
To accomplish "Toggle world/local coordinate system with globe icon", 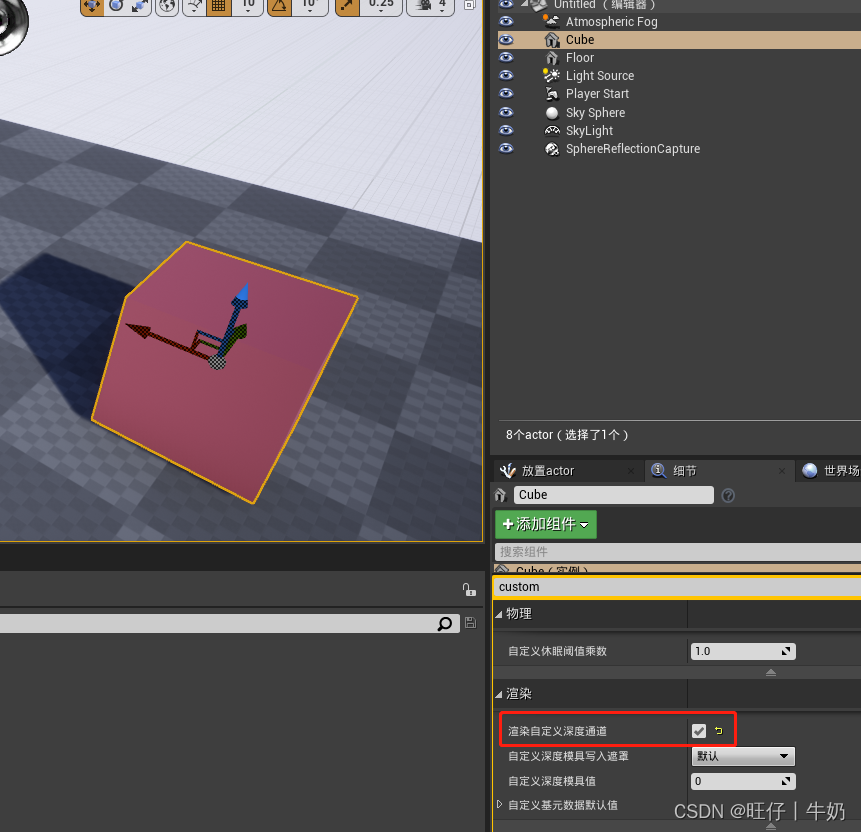I will [167, 7].
